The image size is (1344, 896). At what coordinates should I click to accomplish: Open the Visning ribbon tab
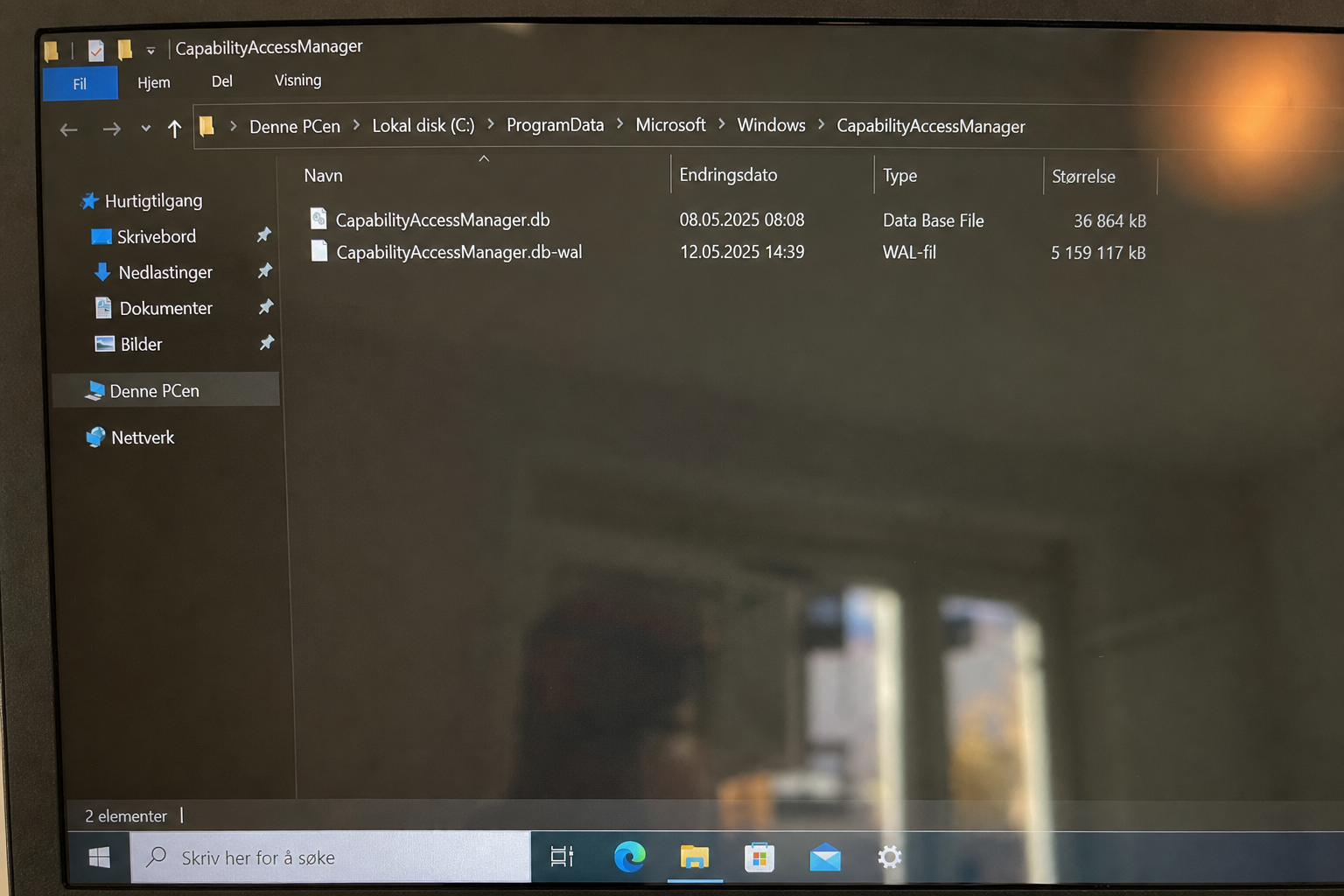coord(298,80)
